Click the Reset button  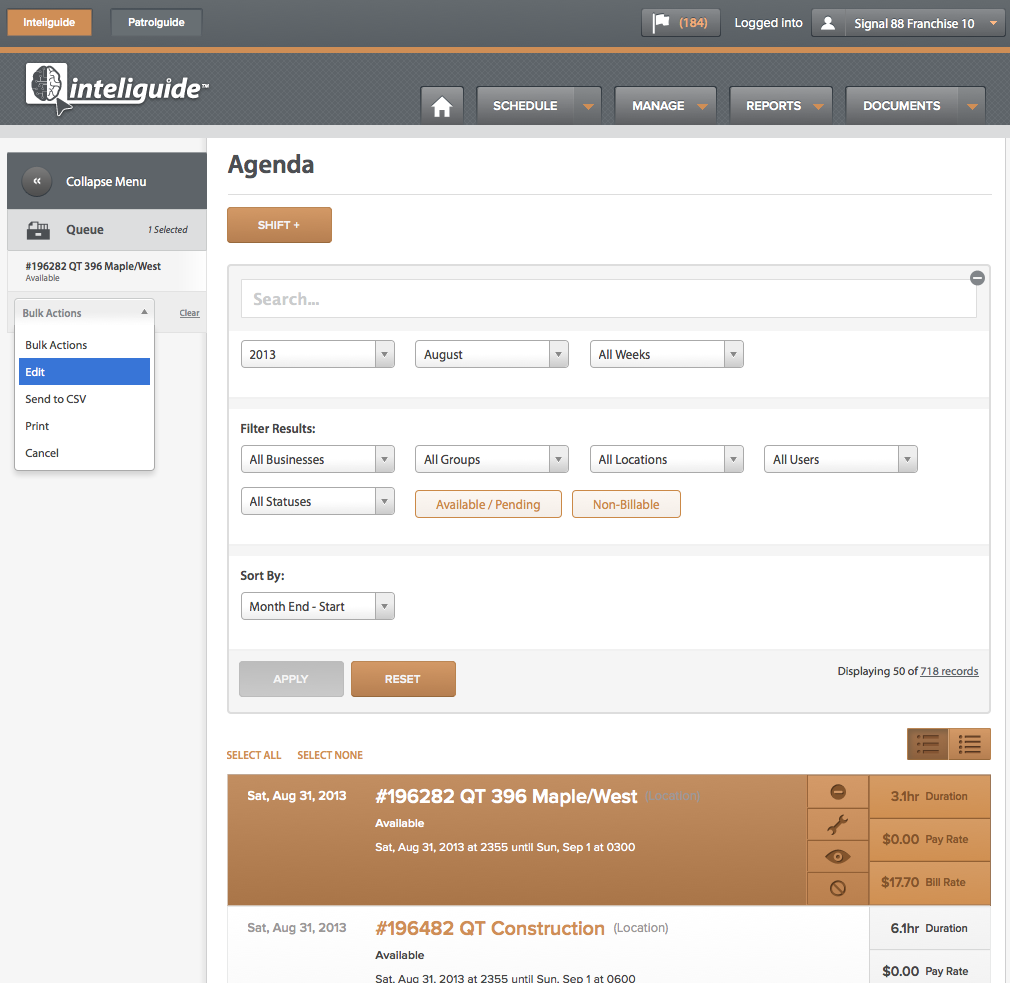(403, 679)
